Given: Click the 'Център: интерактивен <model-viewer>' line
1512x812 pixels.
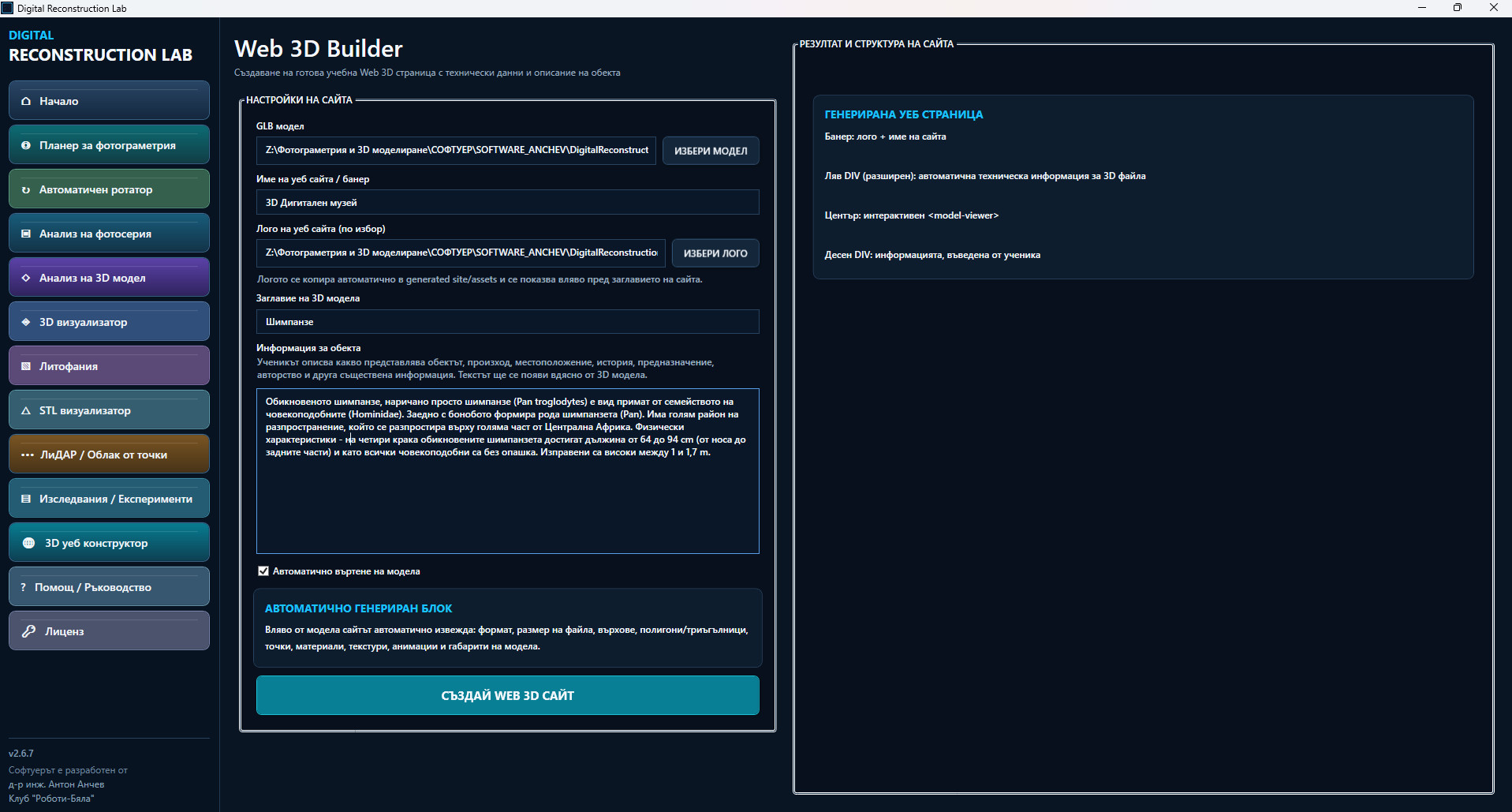Looking at the screenshot, I should (912, 215).
